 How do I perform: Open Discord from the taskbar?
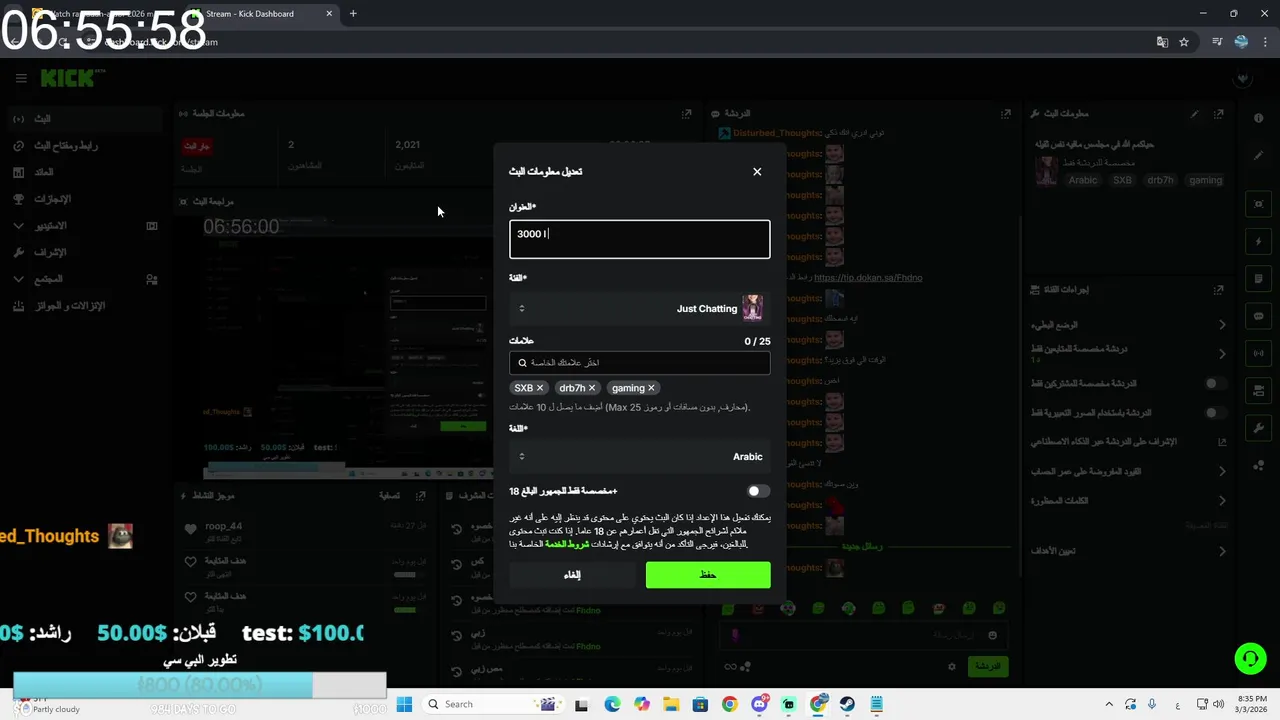[x=759, y=704]
